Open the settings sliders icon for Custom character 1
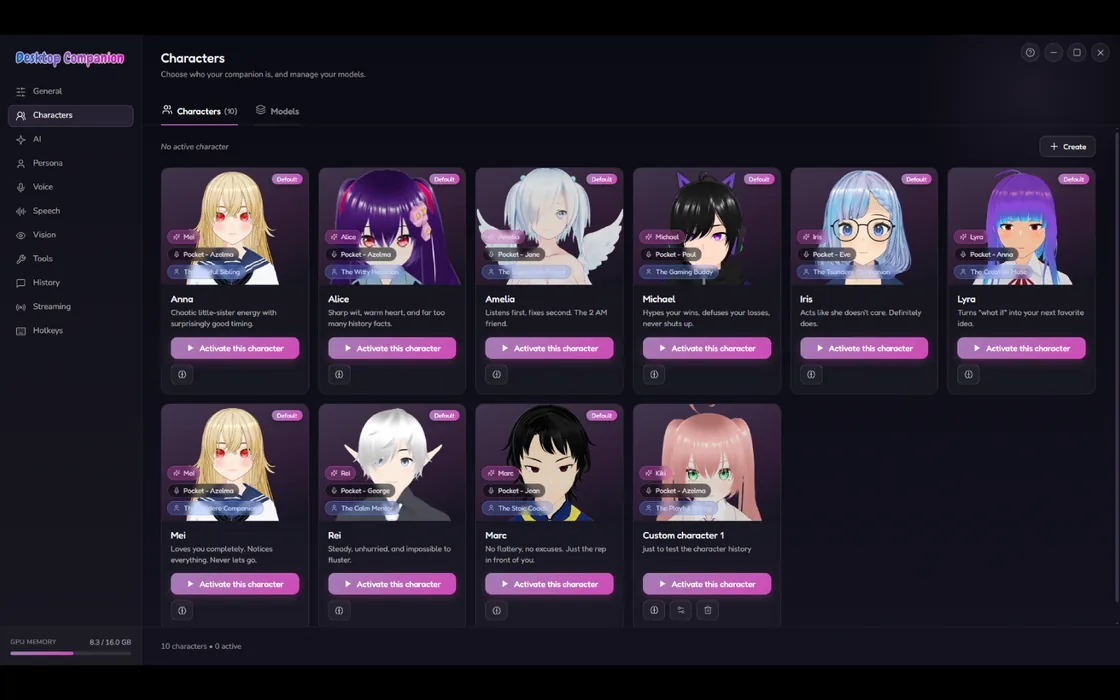Screen dimensions: 1120x700 tap(681, 611)
